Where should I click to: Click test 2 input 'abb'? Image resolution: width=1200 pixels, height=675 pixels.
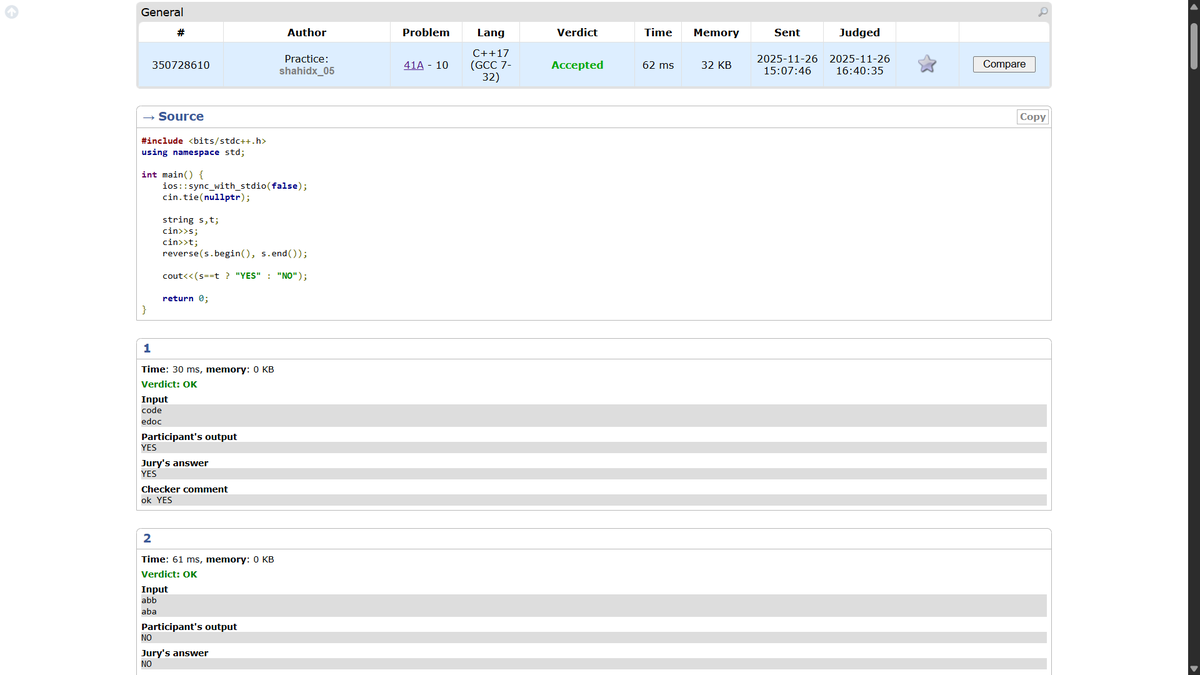click(x=149, y=600)
